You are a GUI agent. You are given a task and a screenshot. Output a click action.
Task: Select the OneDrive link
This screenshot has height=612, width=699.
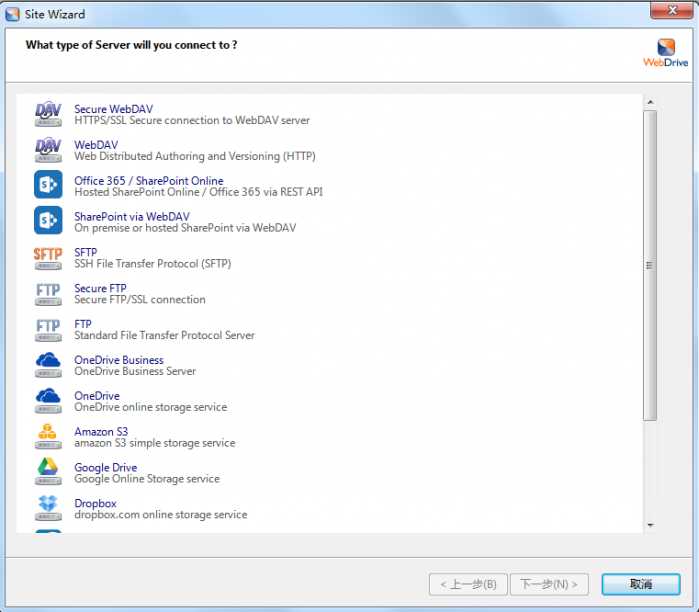(x=97, y=395)
